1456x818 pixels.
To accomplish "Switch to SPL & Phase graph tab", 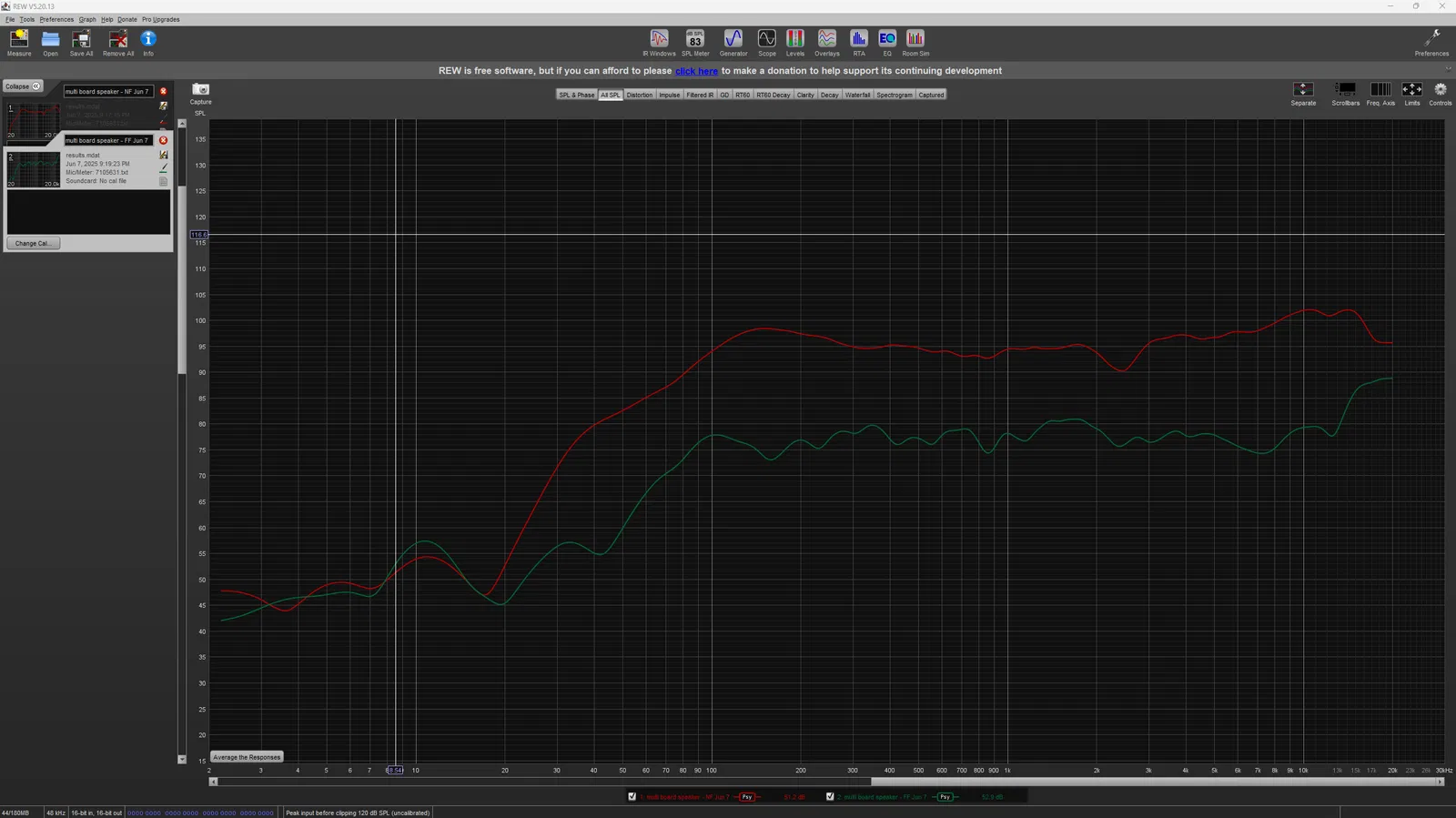I will pos(577,95).
